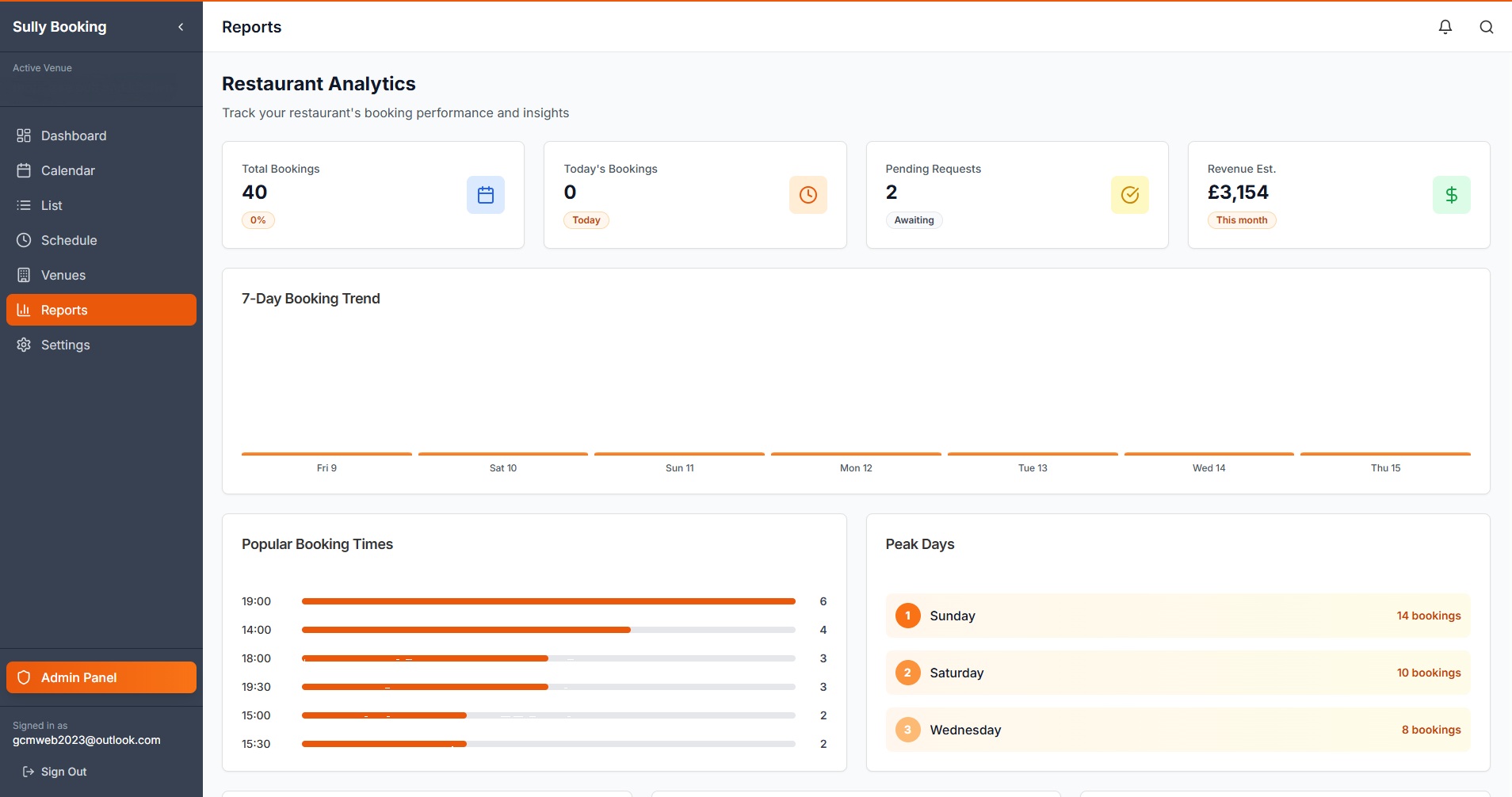Select the Sully Booking header
The image size is (1512, 797).
coord(59,26)
